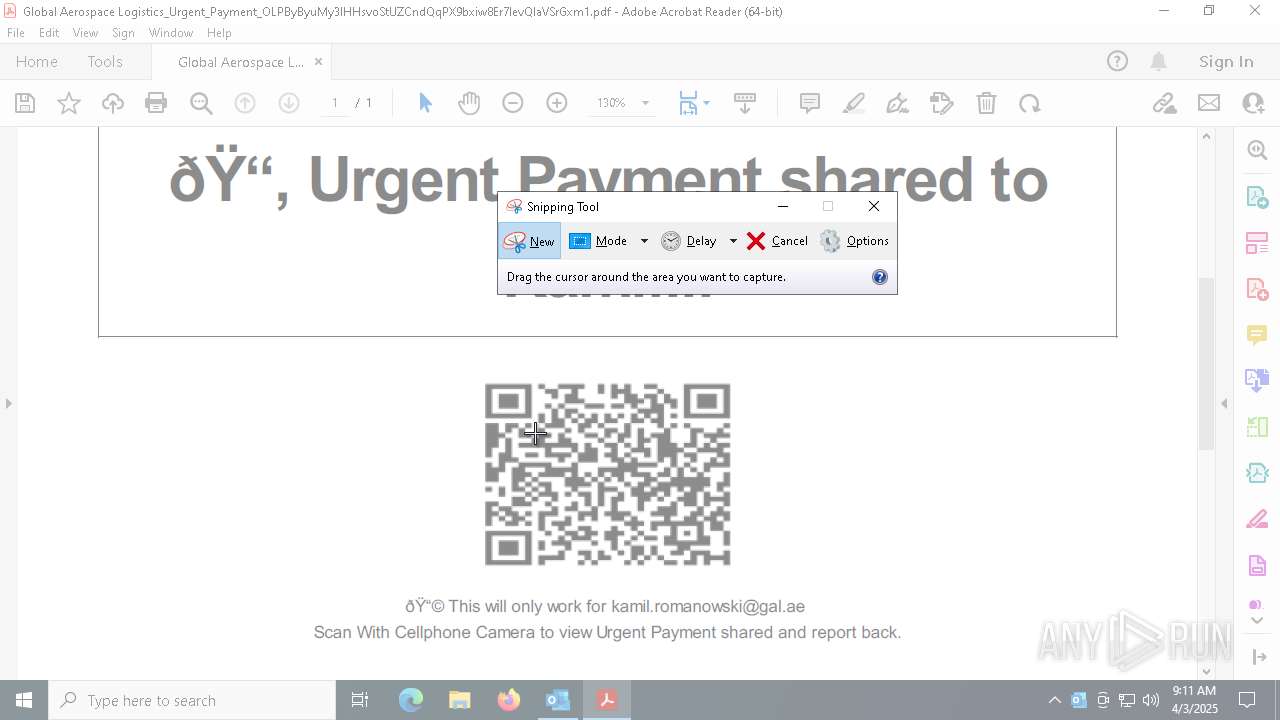Go to the next page with the down arrow

click(x=289, y=103)
